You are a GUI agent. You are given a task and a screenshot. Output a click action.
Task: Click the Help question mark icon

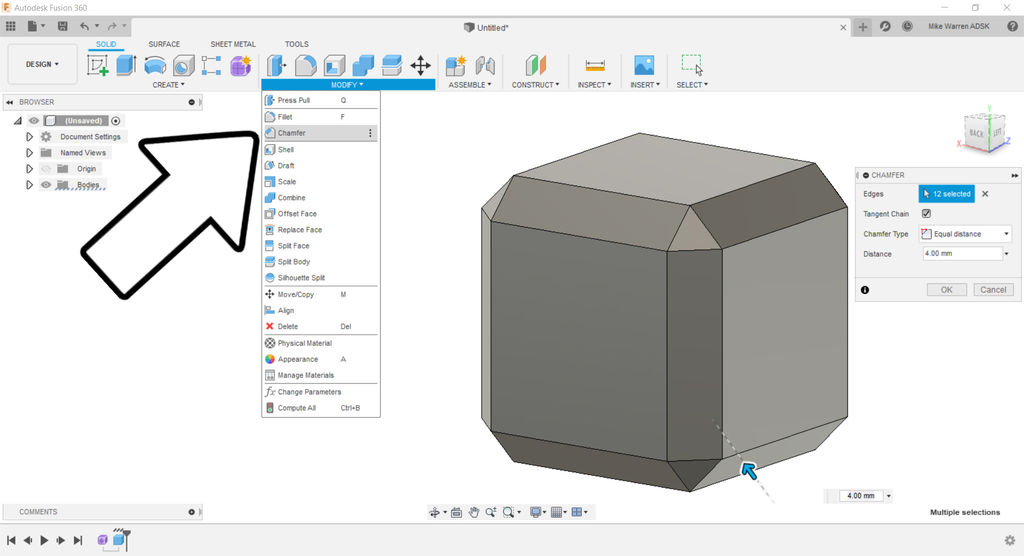coord(1012,26)
